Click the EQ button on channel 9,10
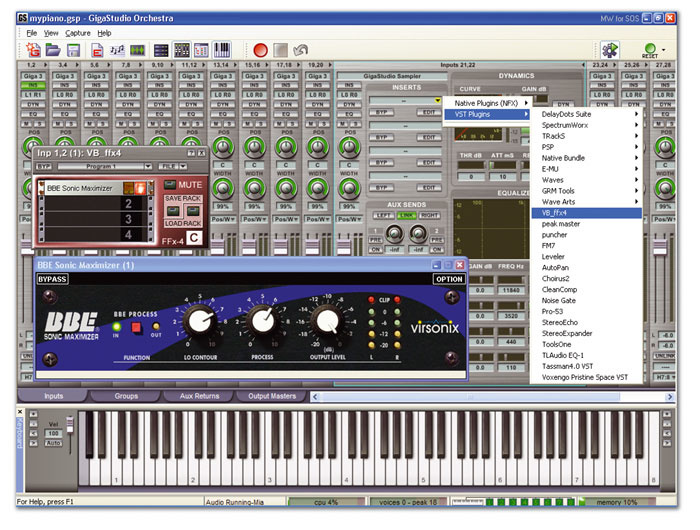 tap(160, 114)
